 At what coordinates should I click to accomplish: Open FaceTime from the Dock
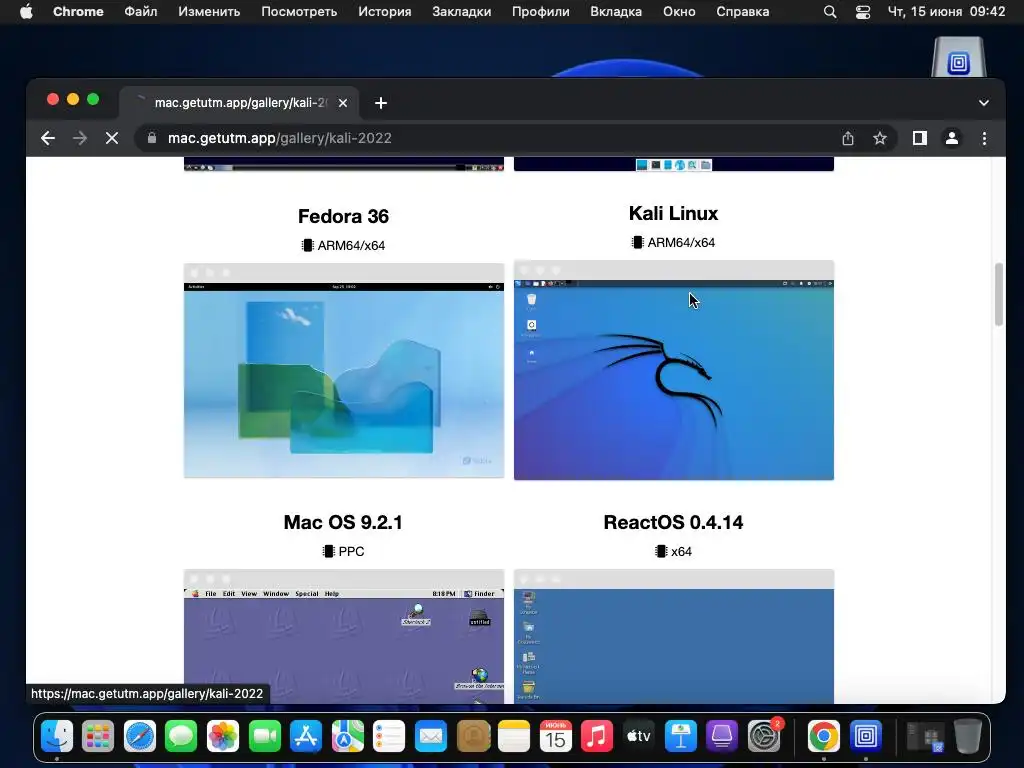click(x=264, y=737)
